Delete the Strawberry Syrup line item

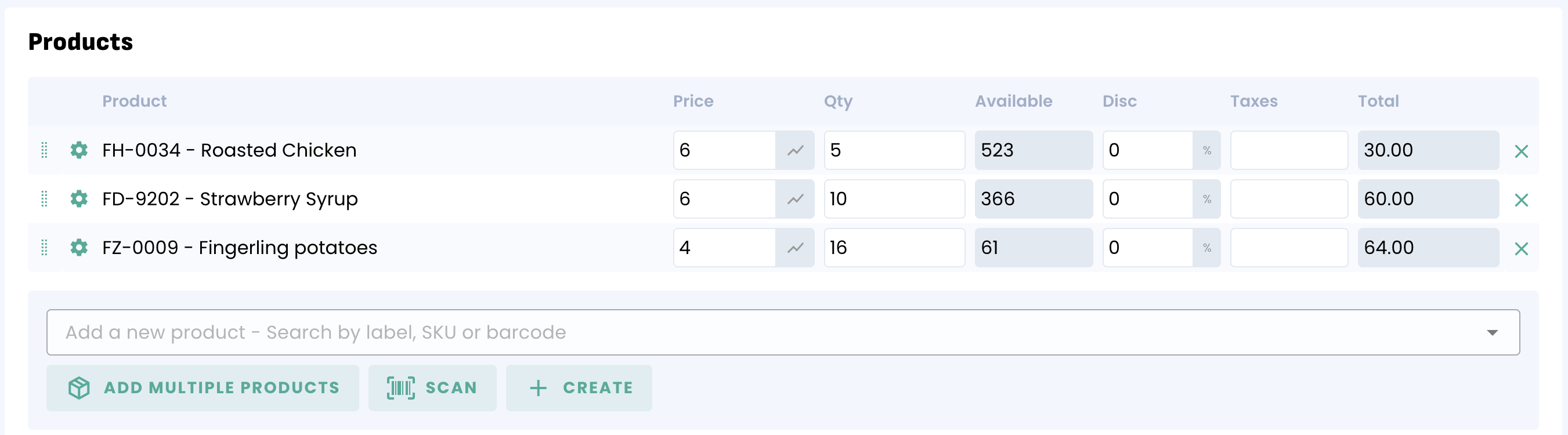(x=1521, y=200)
